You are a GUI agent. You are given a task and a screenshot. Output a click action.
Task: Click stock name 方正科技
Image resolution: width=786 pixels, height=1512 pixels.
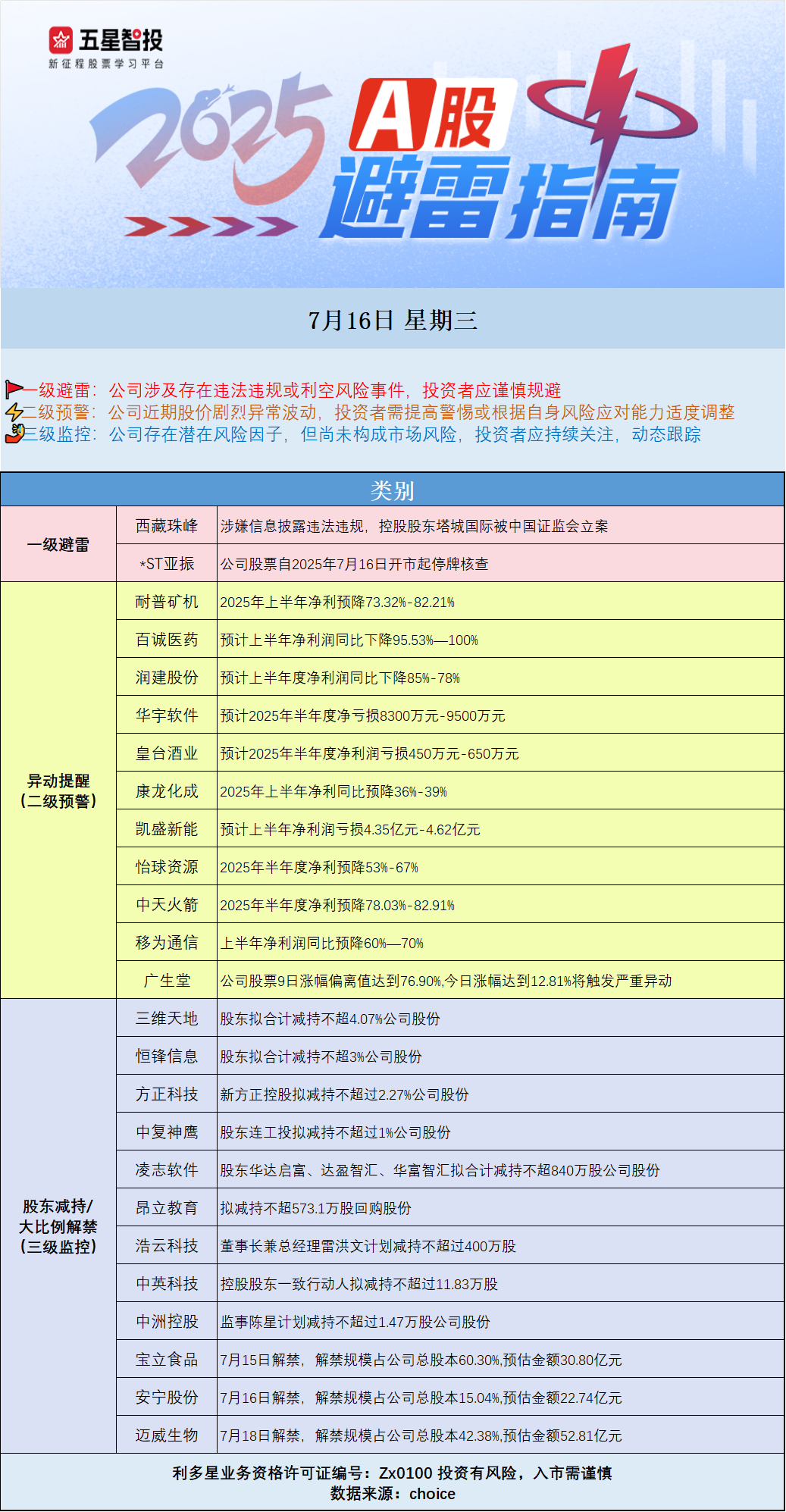pos(167,1094)
